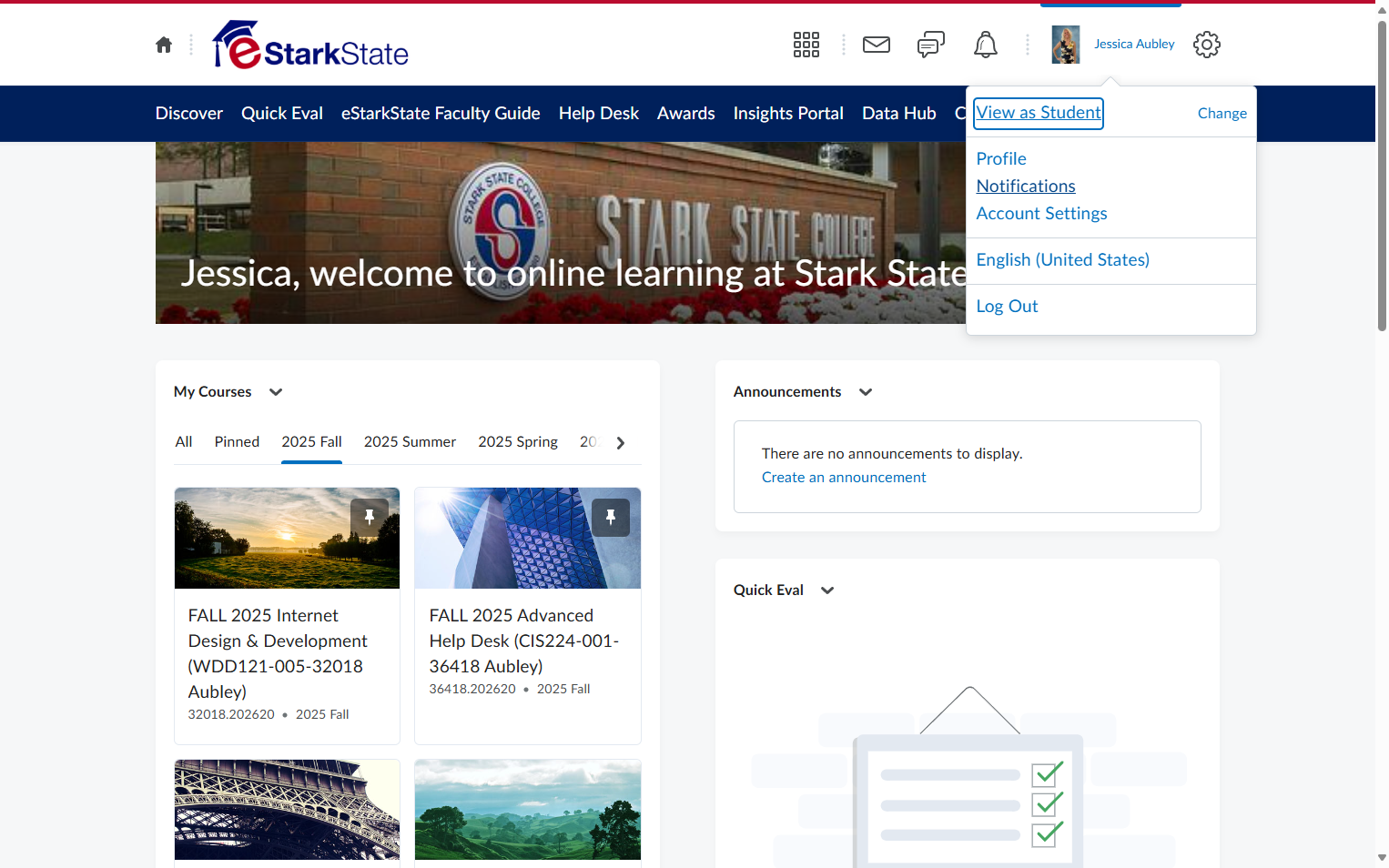The width and height of the screenshot is (1389, 868).
Task: Select the 2025 Summer tab
Action: pyautogui.click(x=410, y=442)
